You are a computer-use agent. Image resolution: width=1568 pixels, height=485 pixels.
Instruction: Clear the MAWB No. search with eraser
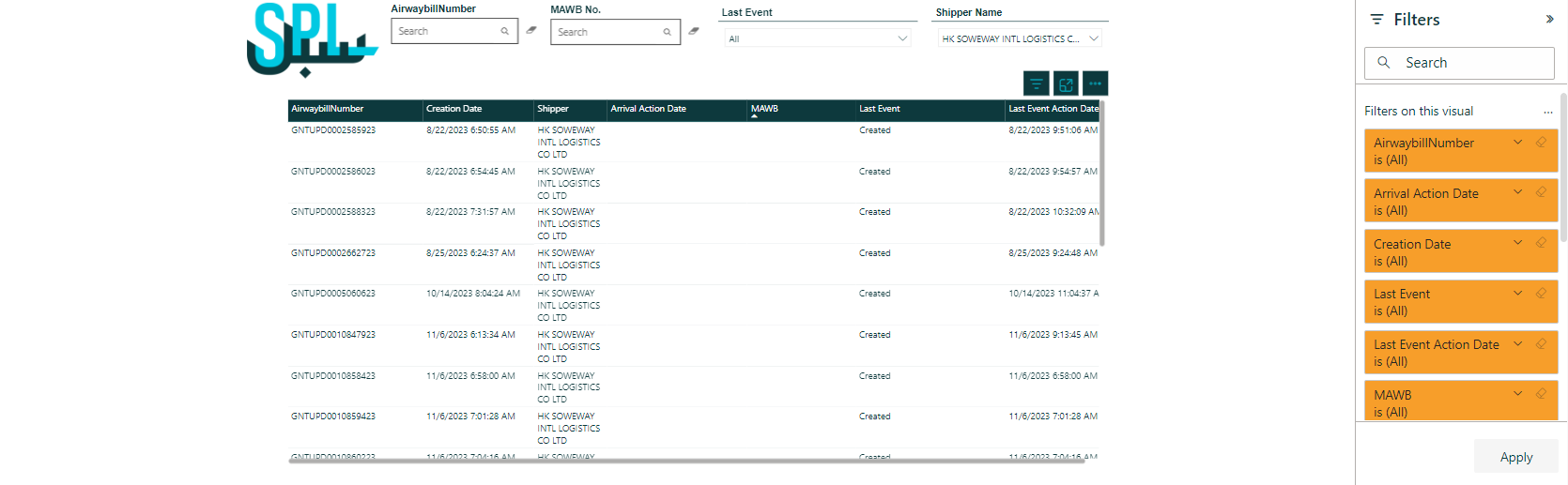[694, 31]
